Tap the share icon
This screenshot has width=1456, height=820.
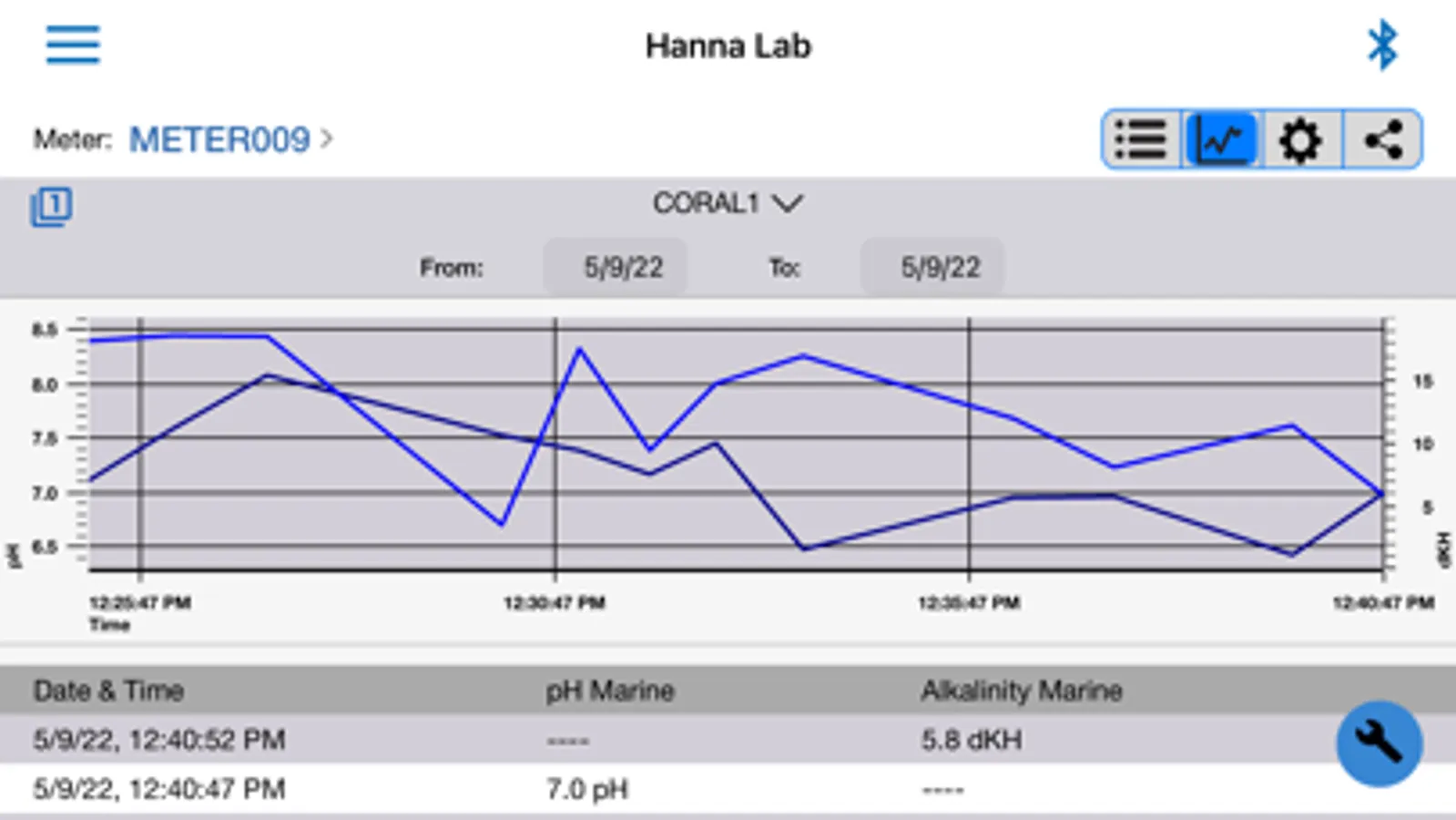coord(1382,140)
